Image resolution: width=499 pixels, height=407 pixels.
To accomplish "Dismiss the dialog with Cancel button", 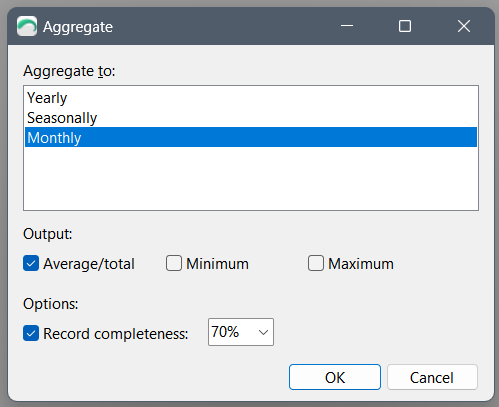I will [x=432, y=377].
